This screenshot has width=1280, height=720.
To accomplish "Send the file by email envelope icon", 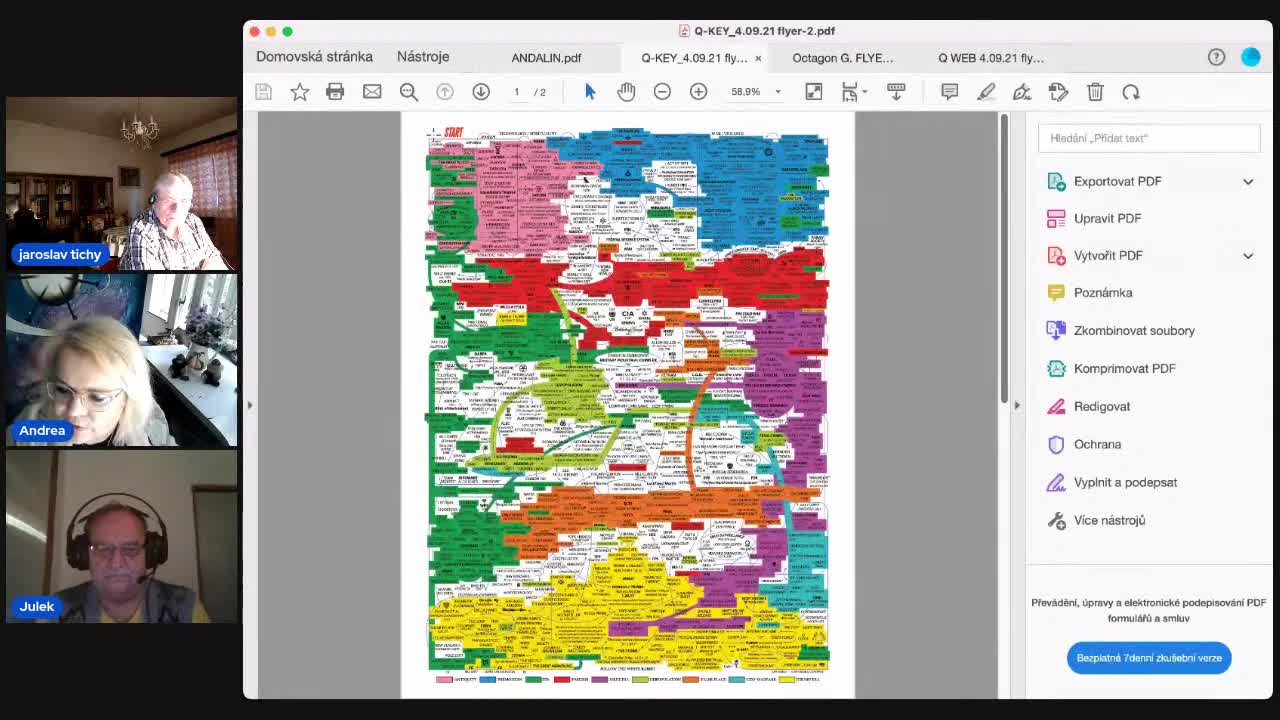I will 372,92.
